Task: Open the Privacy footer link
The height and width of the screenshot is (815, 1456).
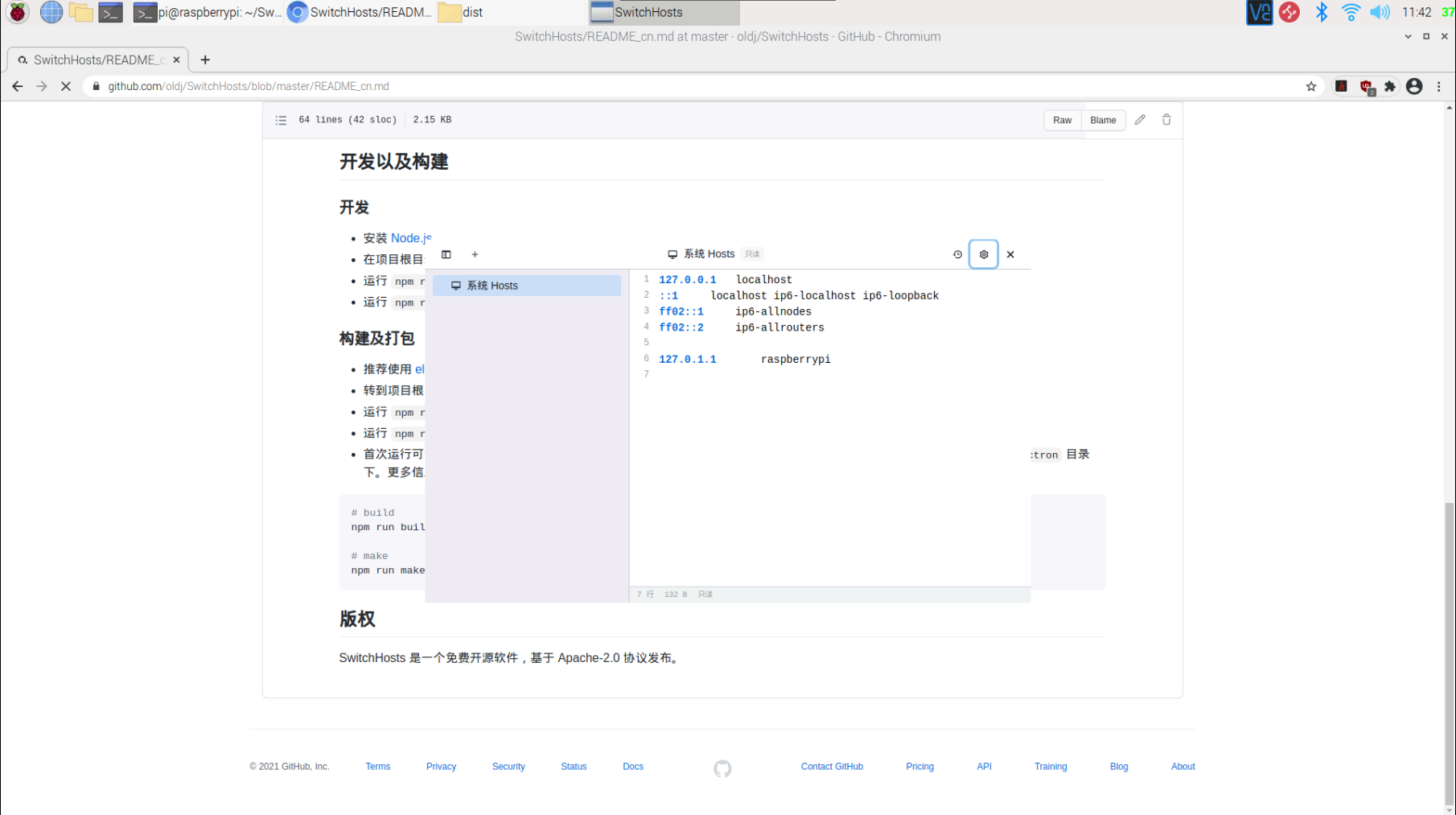Action: 441,767
